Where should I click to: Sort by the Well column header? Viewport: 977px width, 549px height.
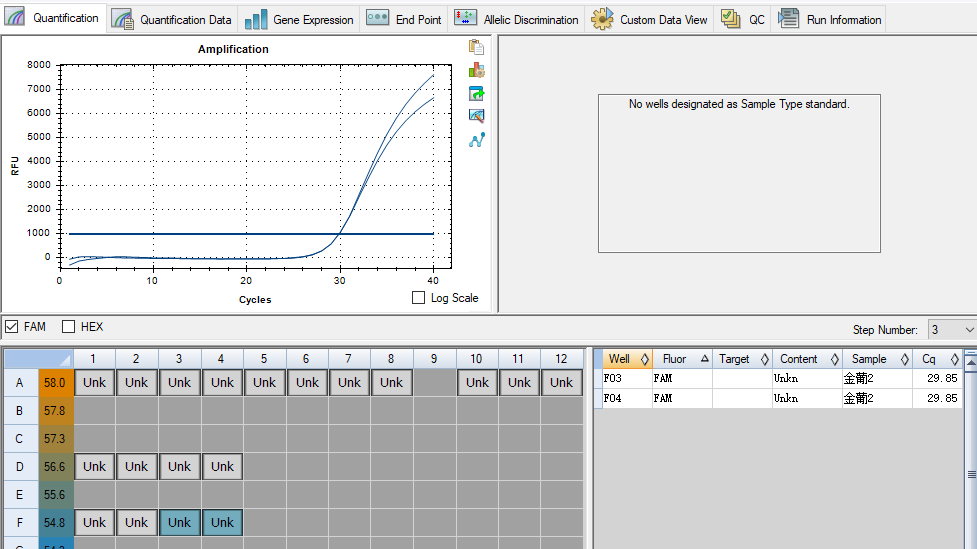coord(627,359)
